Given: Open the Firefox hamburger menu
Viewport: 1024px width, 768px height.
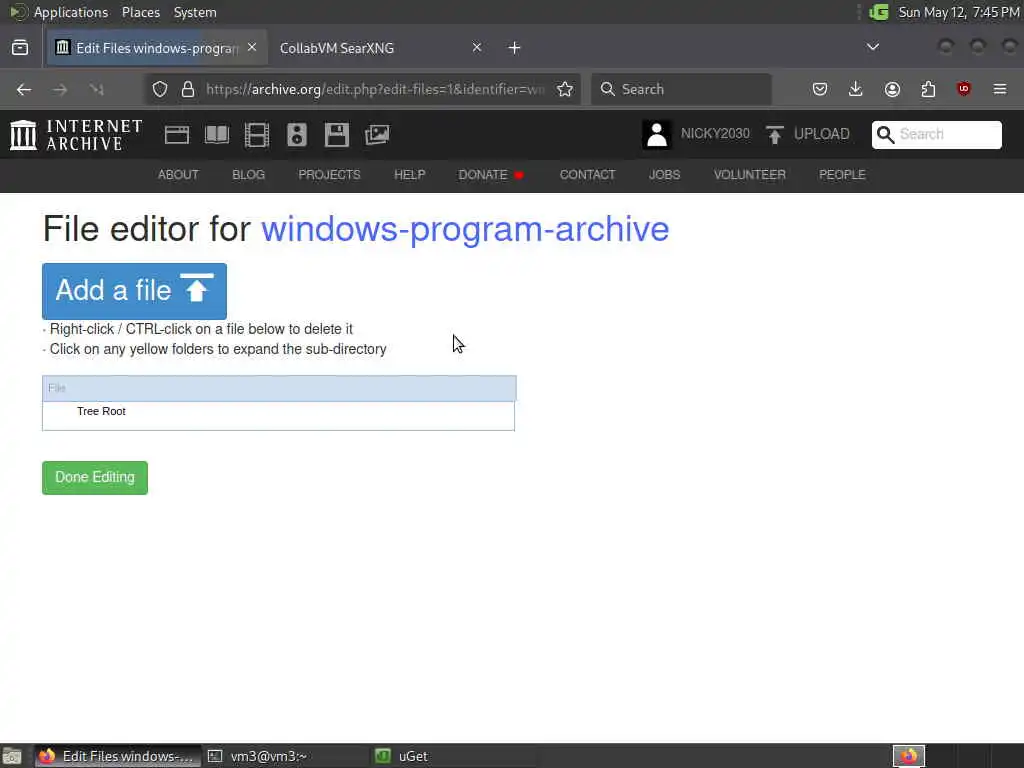Looking at the screenshot, I should click(x=1000, y=89).
